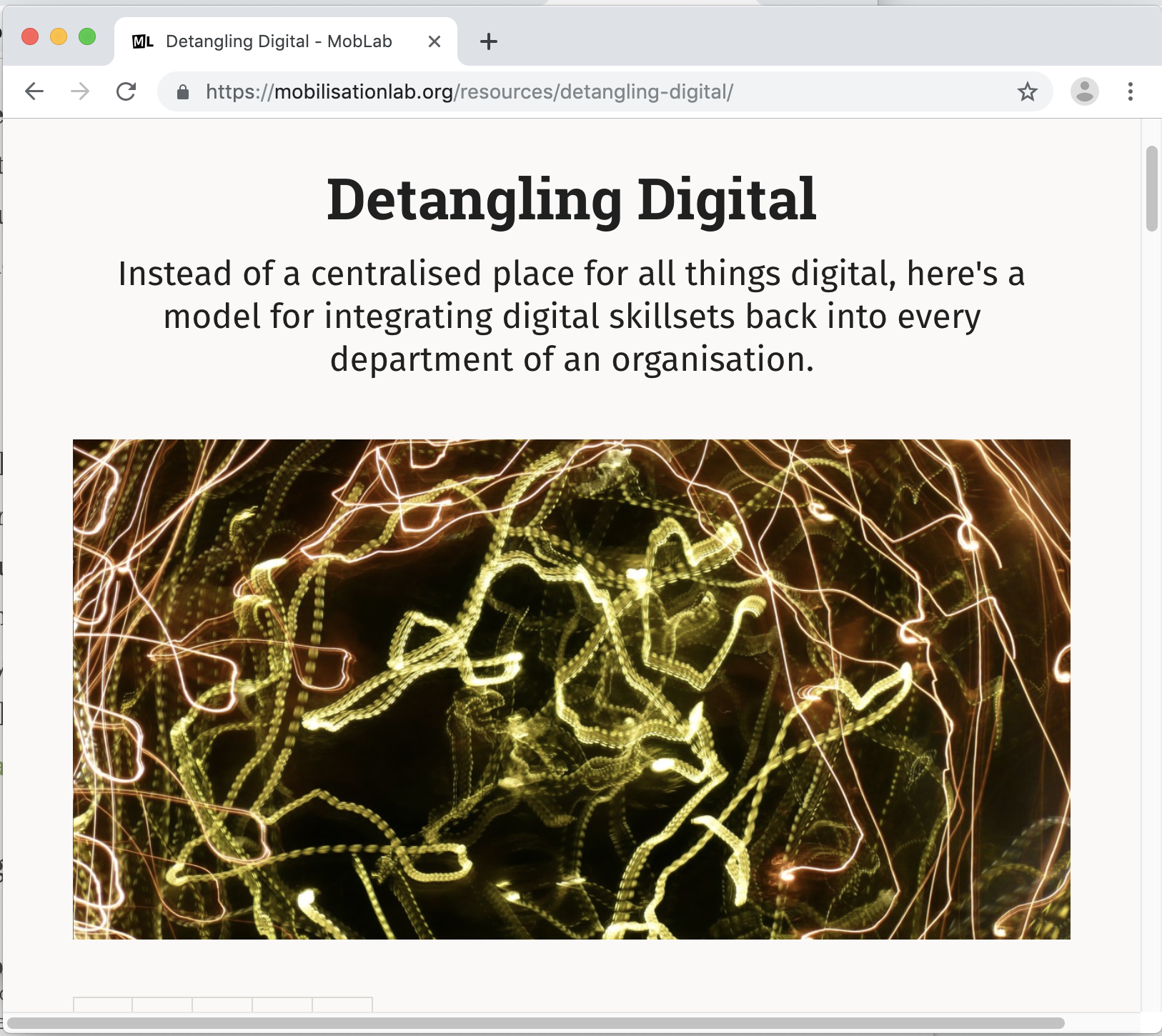The image size is (1162, 1036).
Task: Click the tangled light trails image
Action: click(x=572, y=689)
